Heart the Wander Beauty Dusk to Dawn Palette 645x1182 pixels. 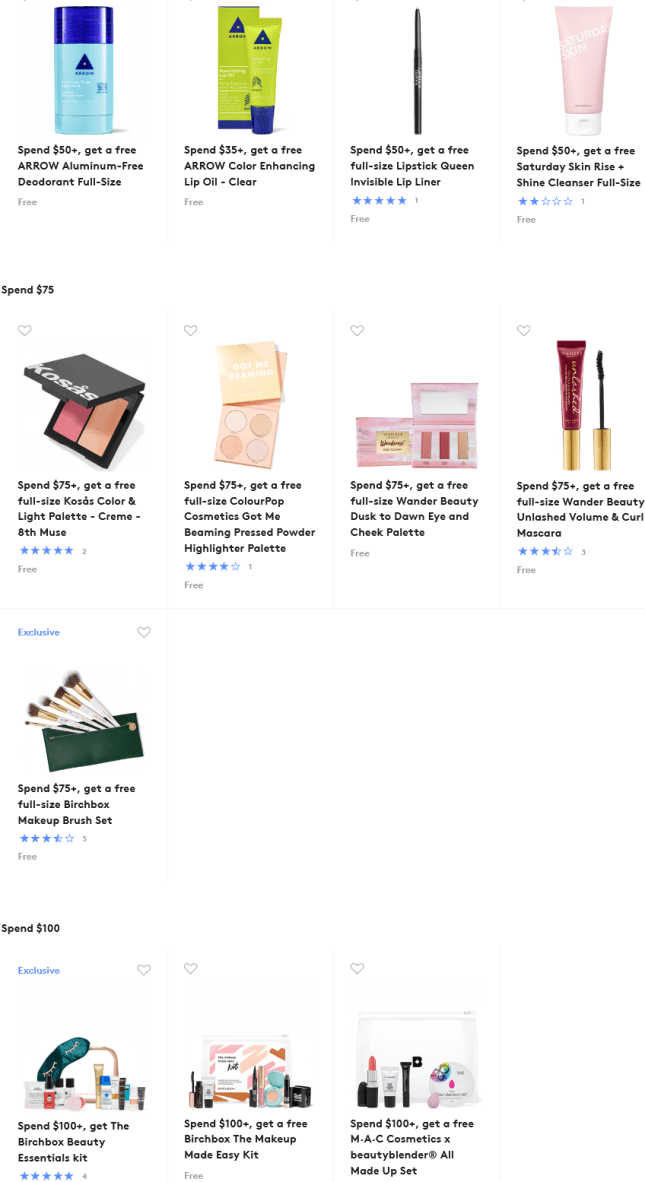[357, 331]
